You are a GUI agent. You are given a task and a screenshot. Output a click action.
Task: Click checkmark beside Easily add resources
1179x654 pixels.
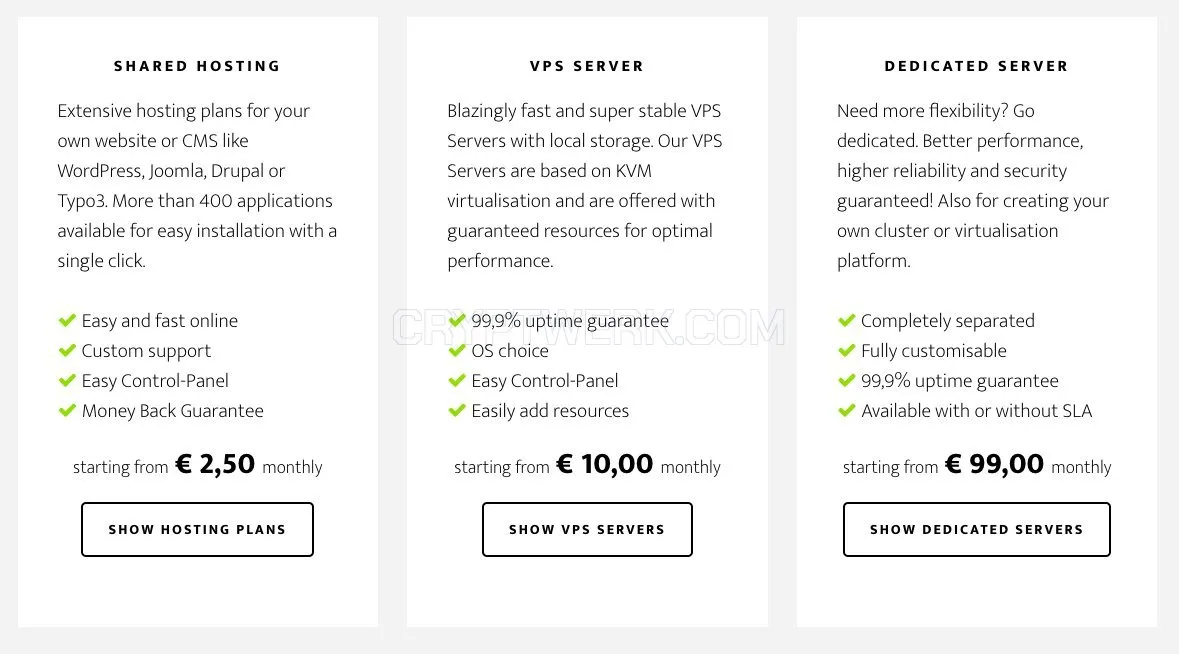pyautogui.click(x=456, y=411)
